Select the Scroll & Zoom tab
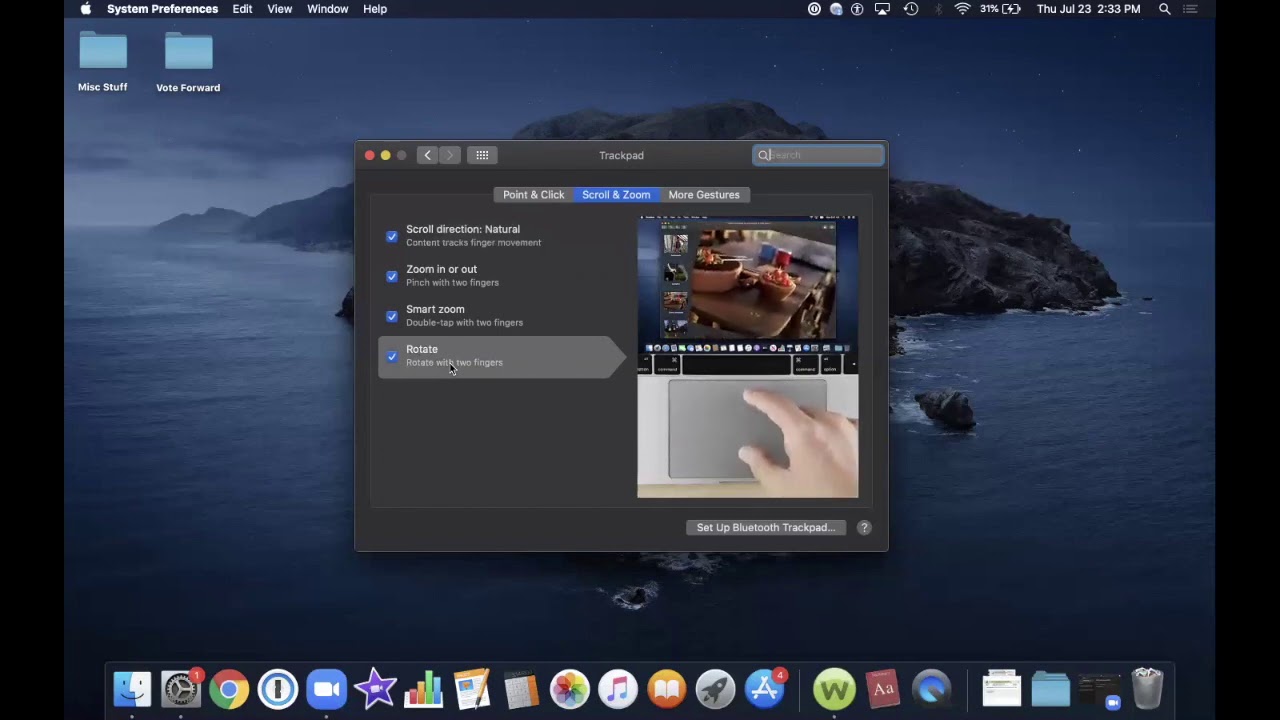Image resolution: width=1280 pixels, height=720 pixels. click(616, 195)
